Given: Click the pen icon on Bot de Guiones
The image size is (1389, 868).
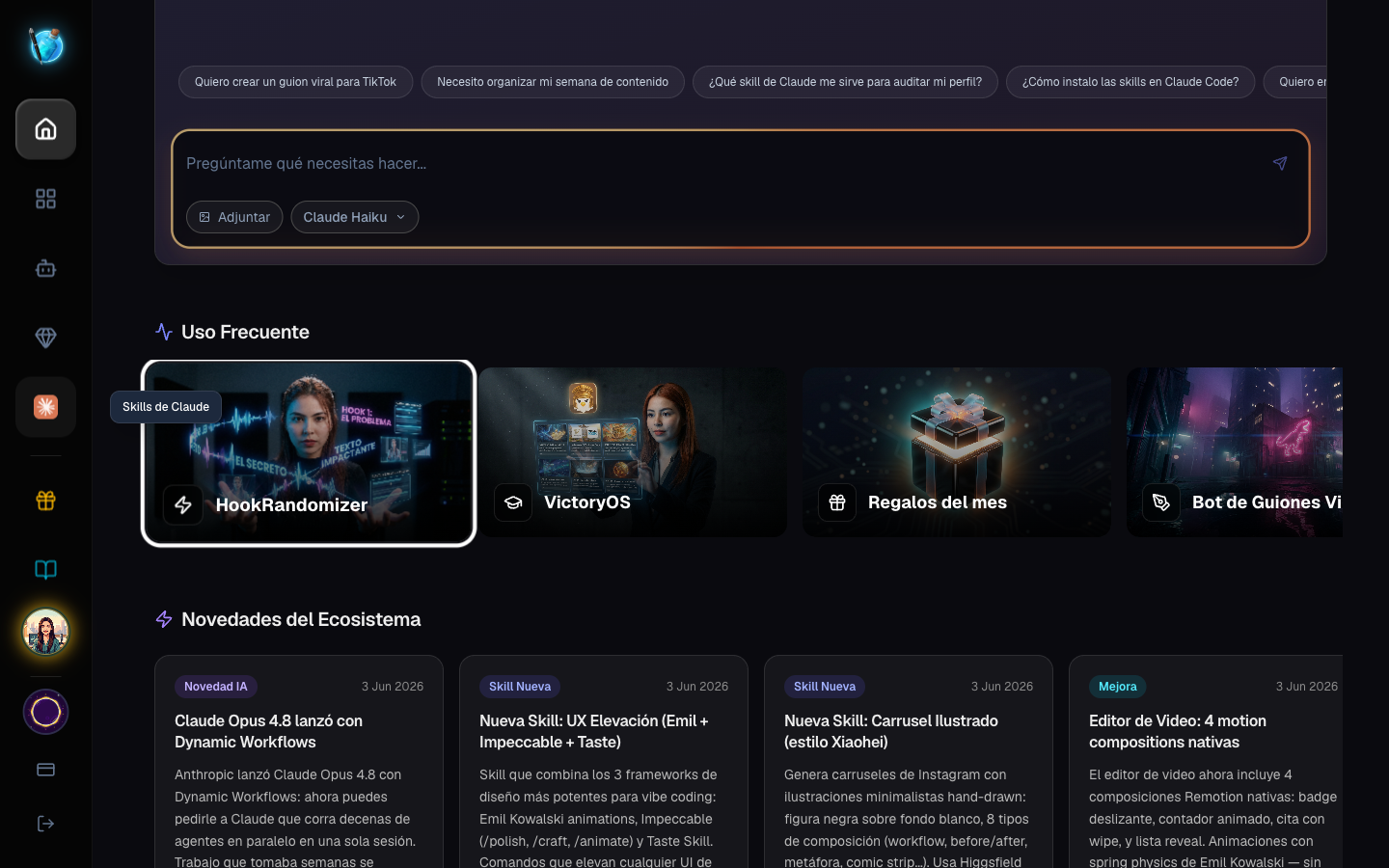Looking at the screenshot, I should [1161, 502].
